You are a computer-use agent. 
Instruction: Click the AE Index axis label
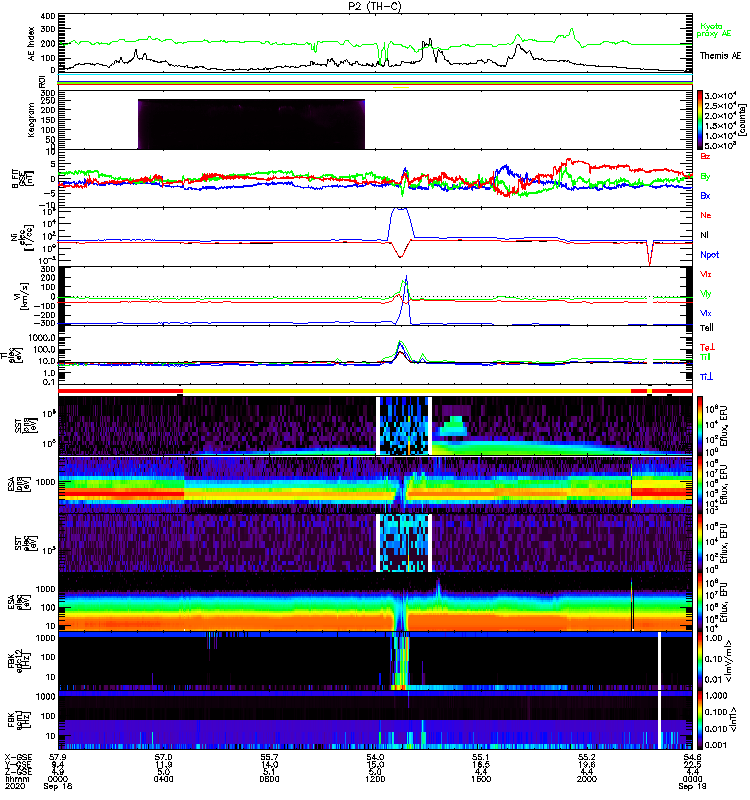(32, 44)
